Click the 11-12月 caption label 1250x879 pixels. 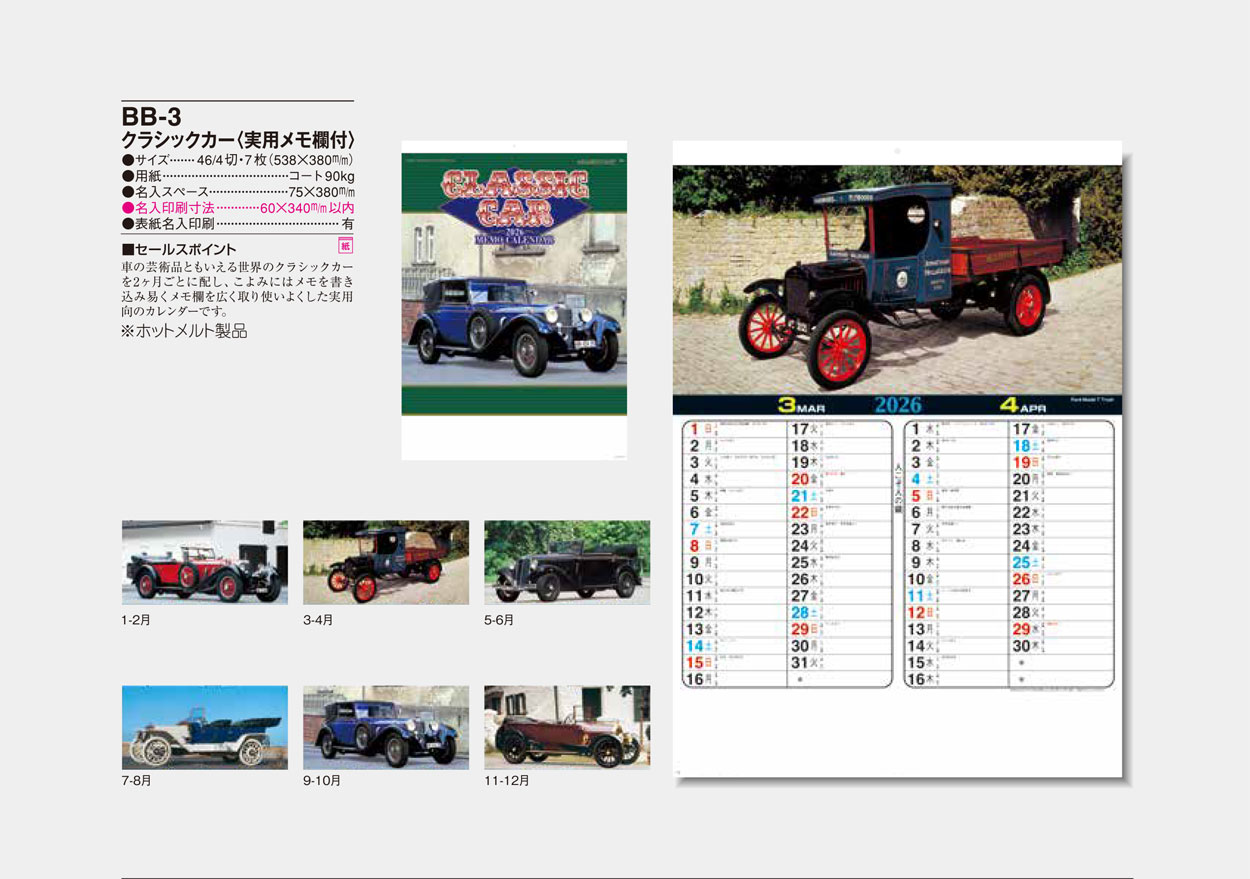[x=507, y=781]
